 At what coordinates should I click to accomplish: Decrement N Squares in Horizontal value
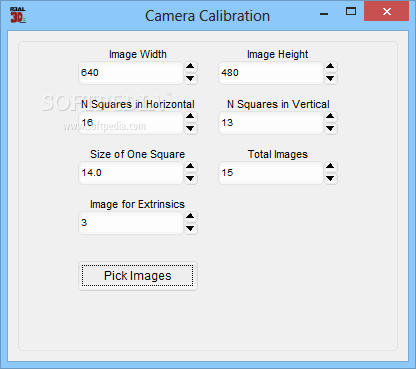click(190, 129)
